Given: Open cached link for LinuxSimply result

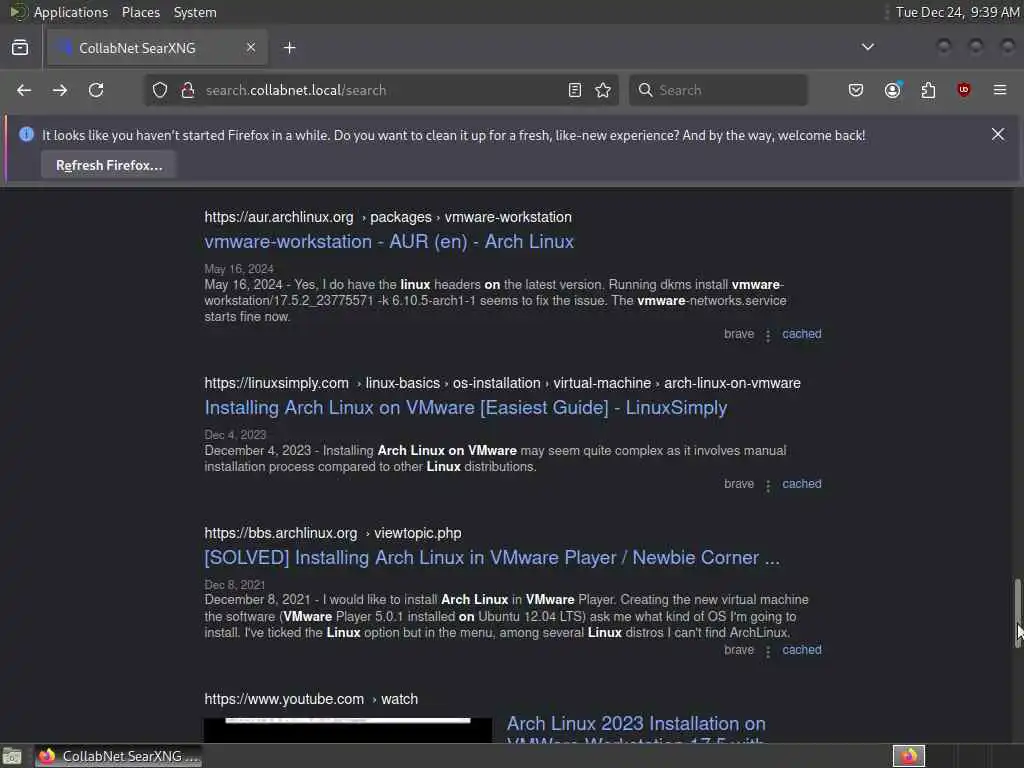Looking at the screenshot, I should 802,484.
